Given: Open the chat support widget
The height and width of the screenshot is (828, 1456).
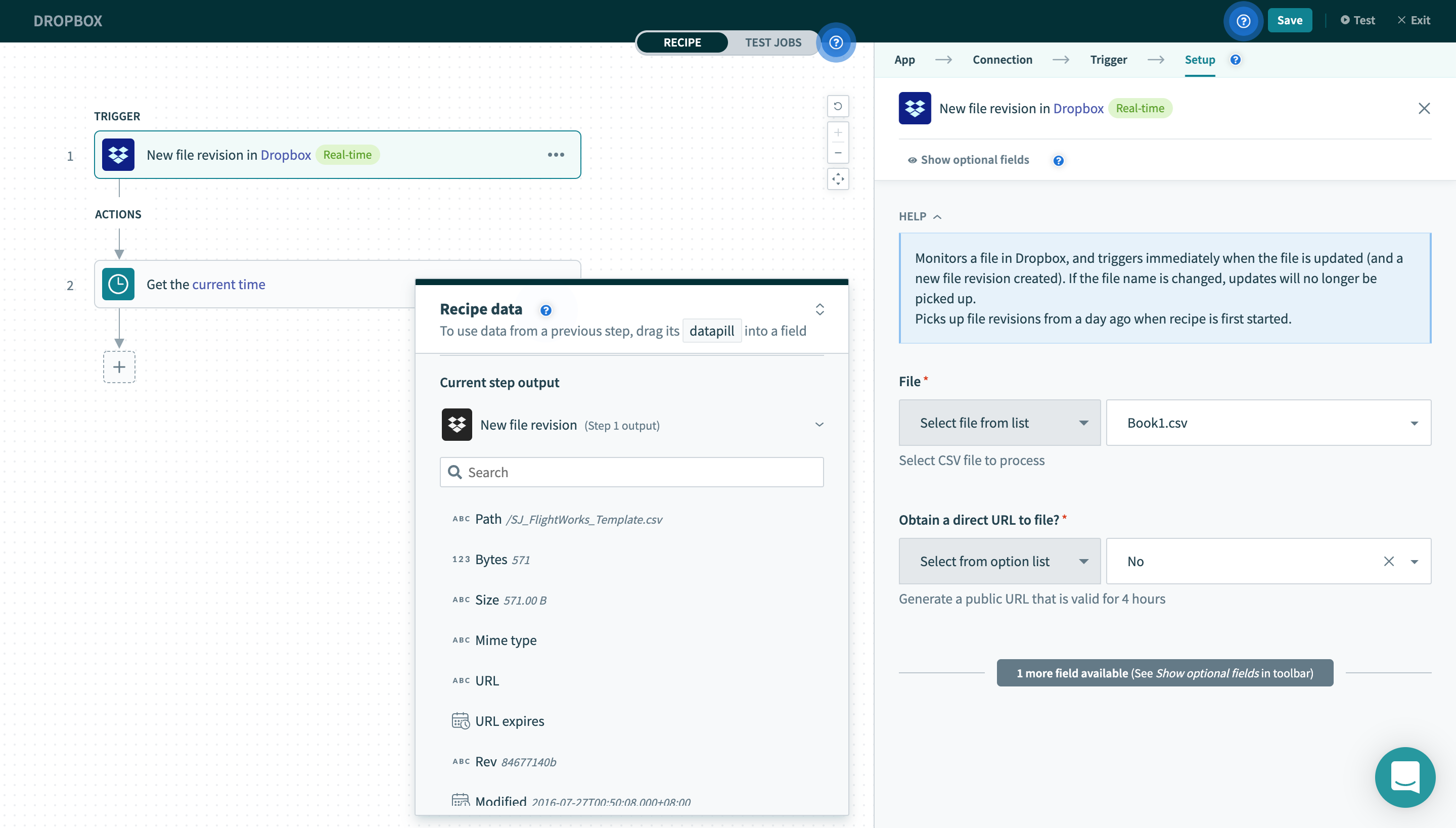Looking at the screenshot, I should (x=1405, y=777).
